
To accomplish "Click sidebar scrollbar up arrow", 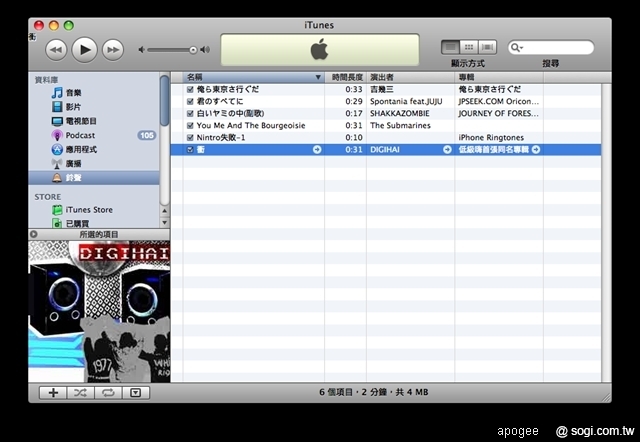I will click(x=164, y=211).
